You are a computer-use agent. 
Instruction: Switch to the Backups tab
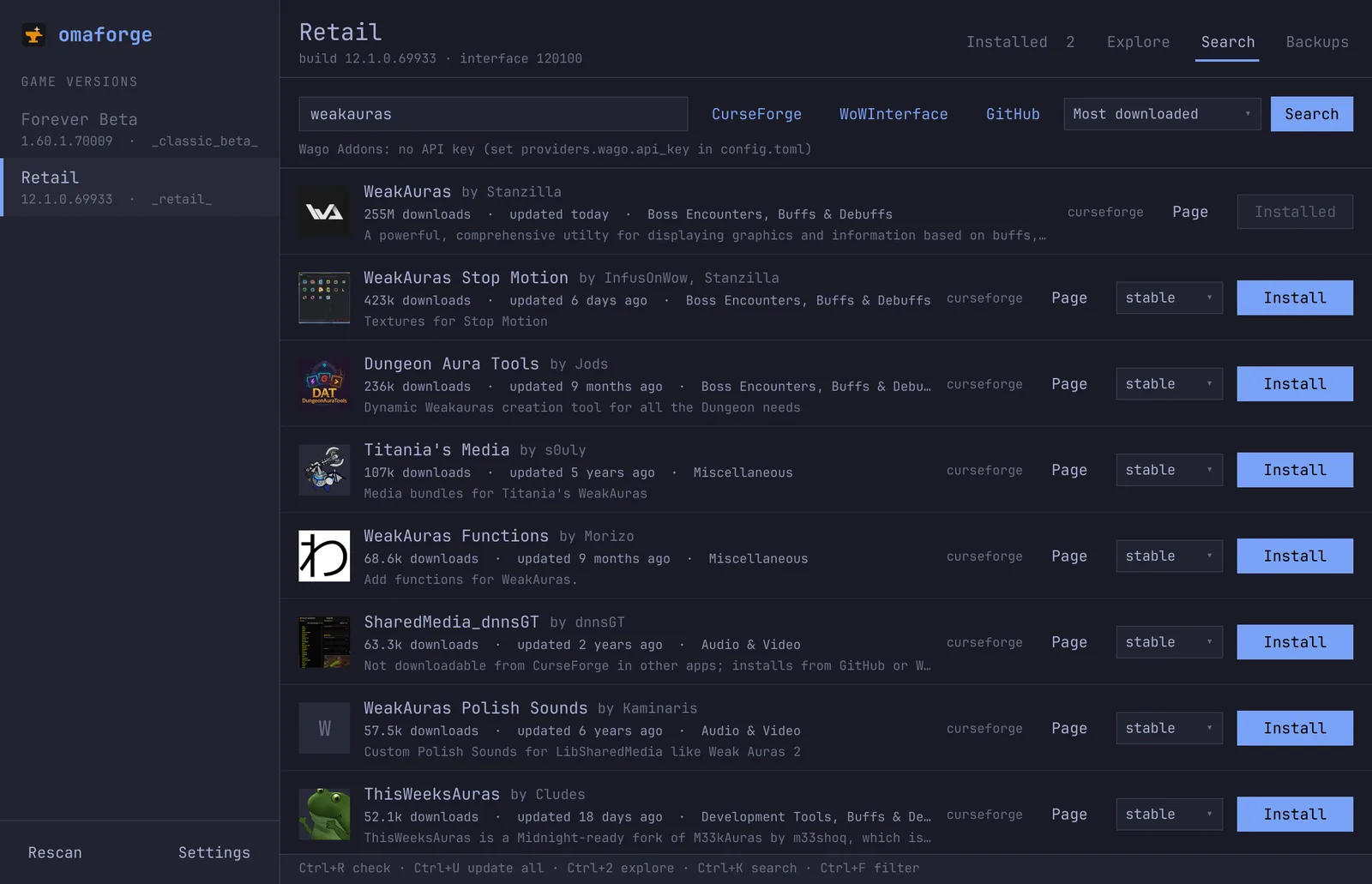tap(1317, 42)
